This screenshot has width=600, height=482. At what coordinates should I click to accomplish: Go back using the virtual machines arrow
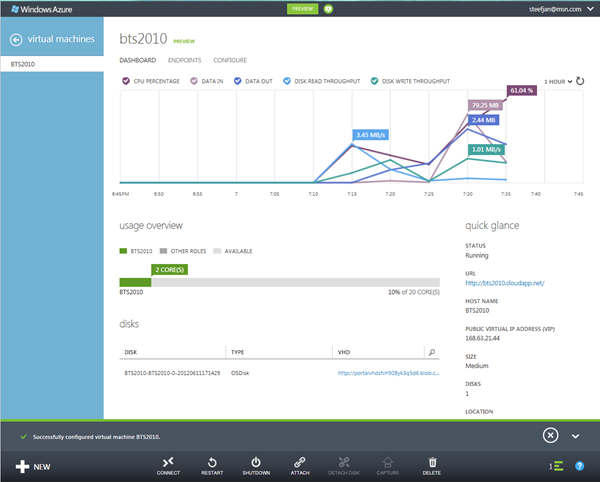tap(16, 40)
